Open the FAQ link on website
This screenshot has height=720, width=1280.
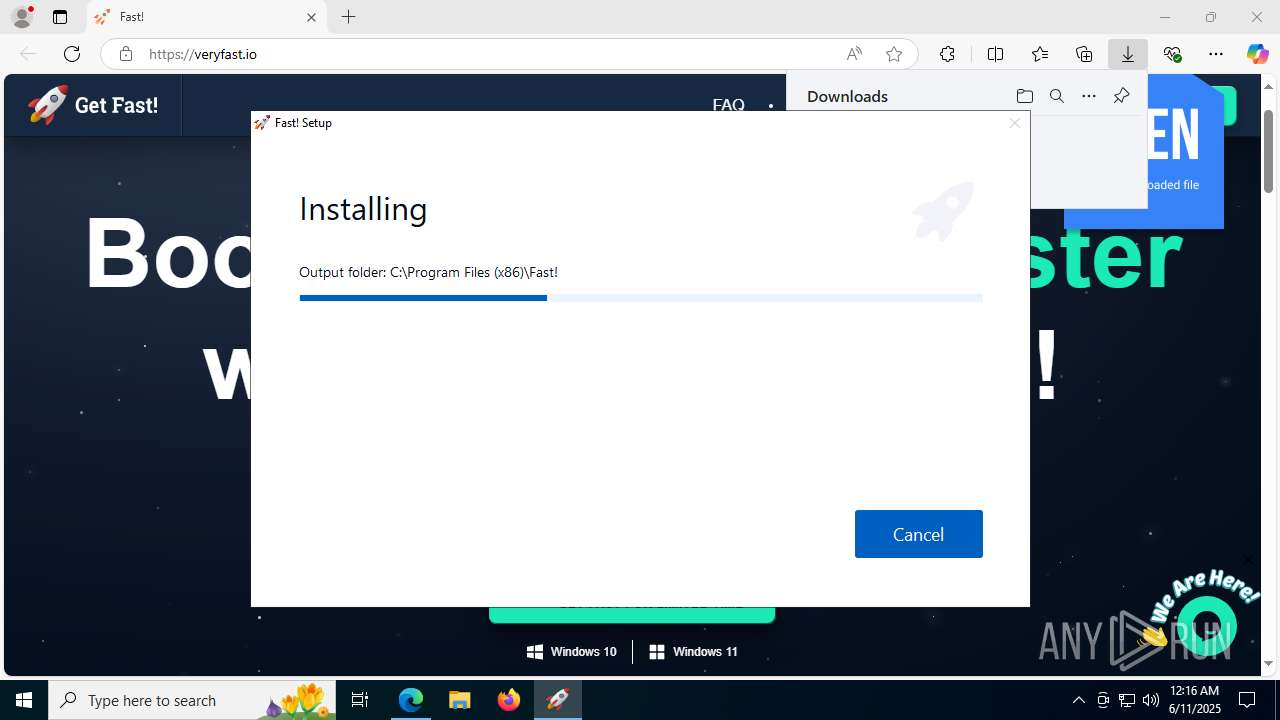pos(728,105)
